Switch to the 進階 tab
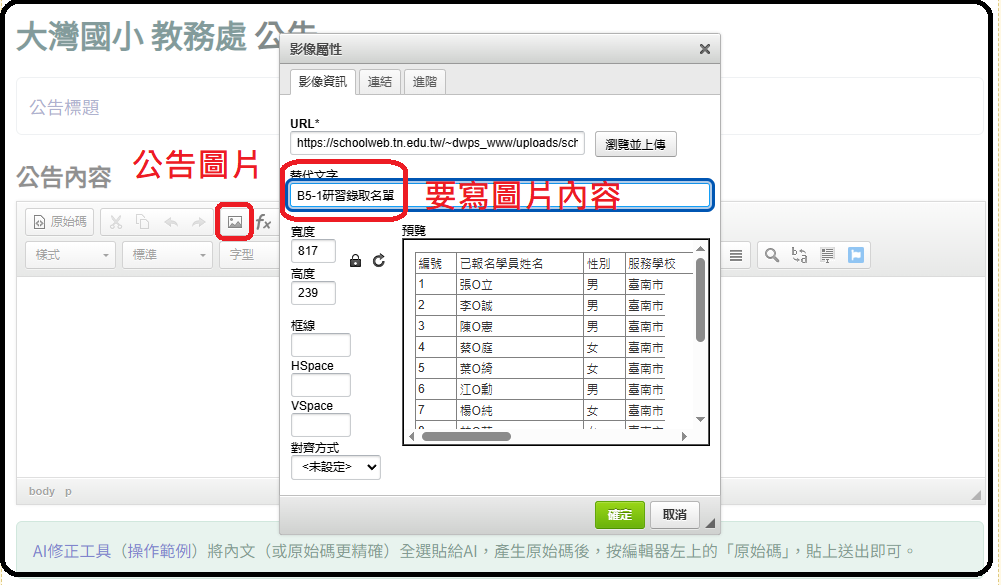This screenshot has height=585, width=1001. (425, 82)
